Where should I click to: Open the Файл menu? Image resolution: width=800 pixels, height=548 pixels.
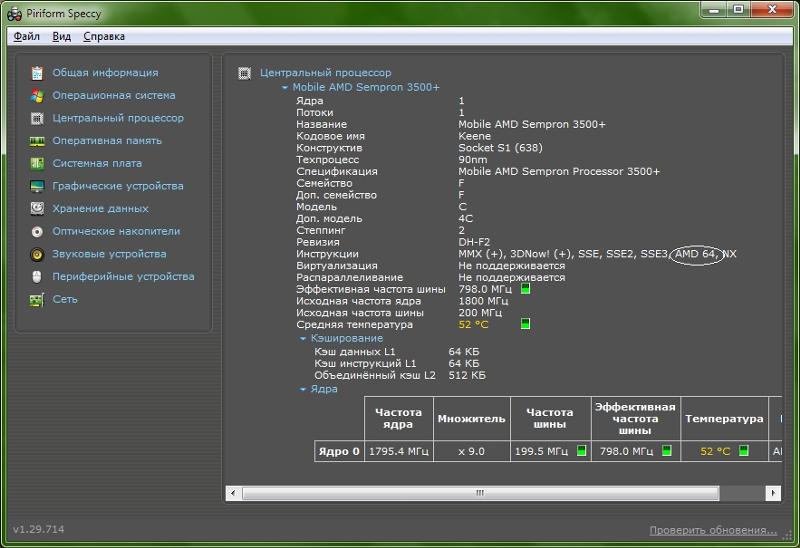click(27, 36)
